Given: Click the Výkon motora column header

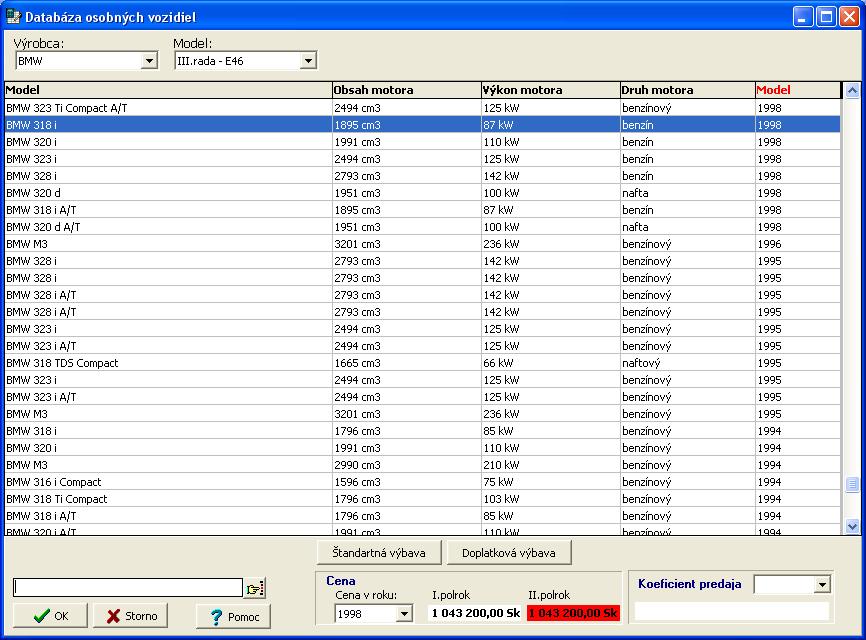Looking at the screenshot, I should pos(551,90).
